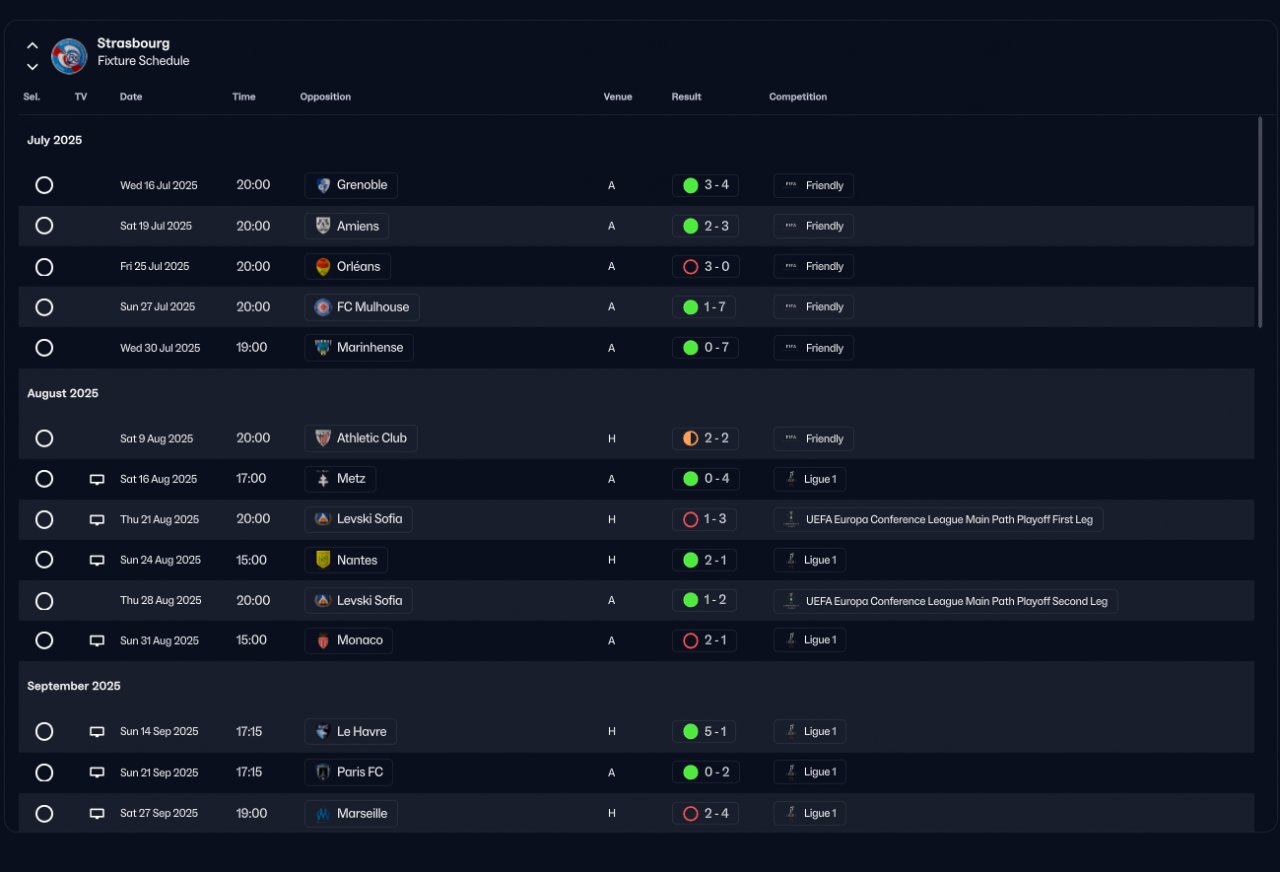Click the TV column header

pos(81,97)
